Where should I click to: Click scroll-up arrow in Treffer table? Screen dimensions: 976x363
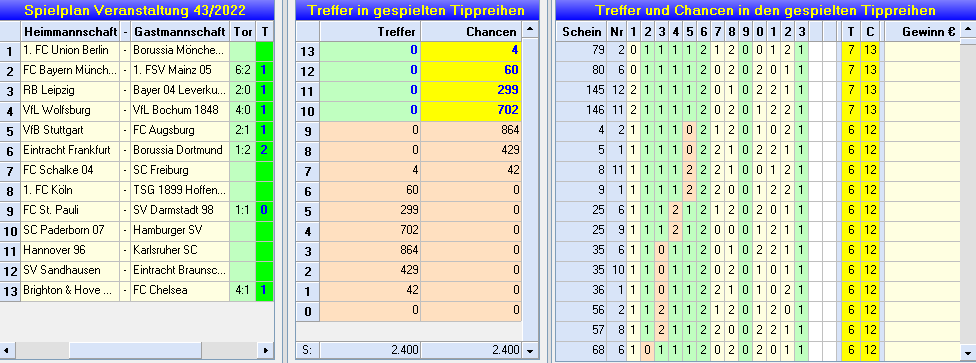click(530, 29)
